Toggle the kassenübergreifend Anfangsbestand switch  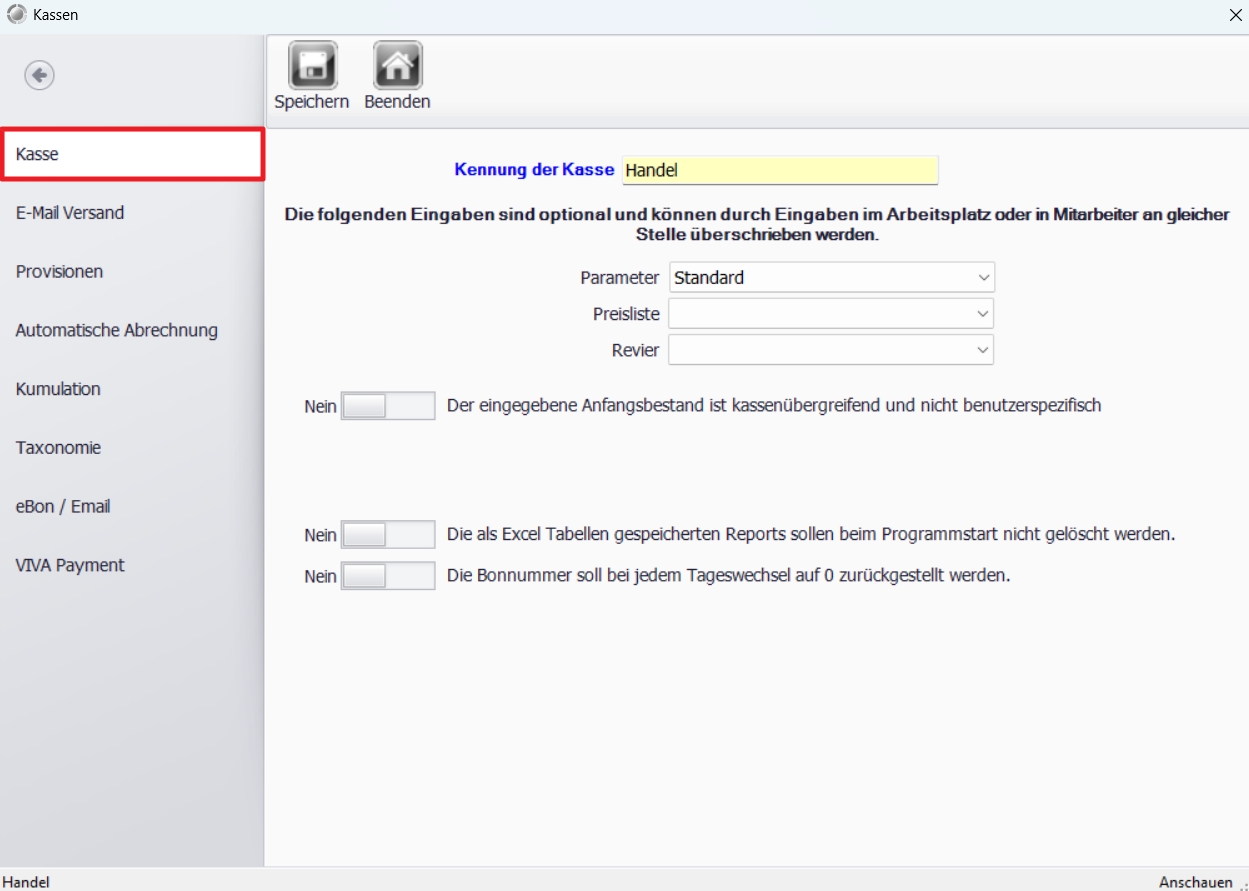pyautogui.click(x=387, y=406)
